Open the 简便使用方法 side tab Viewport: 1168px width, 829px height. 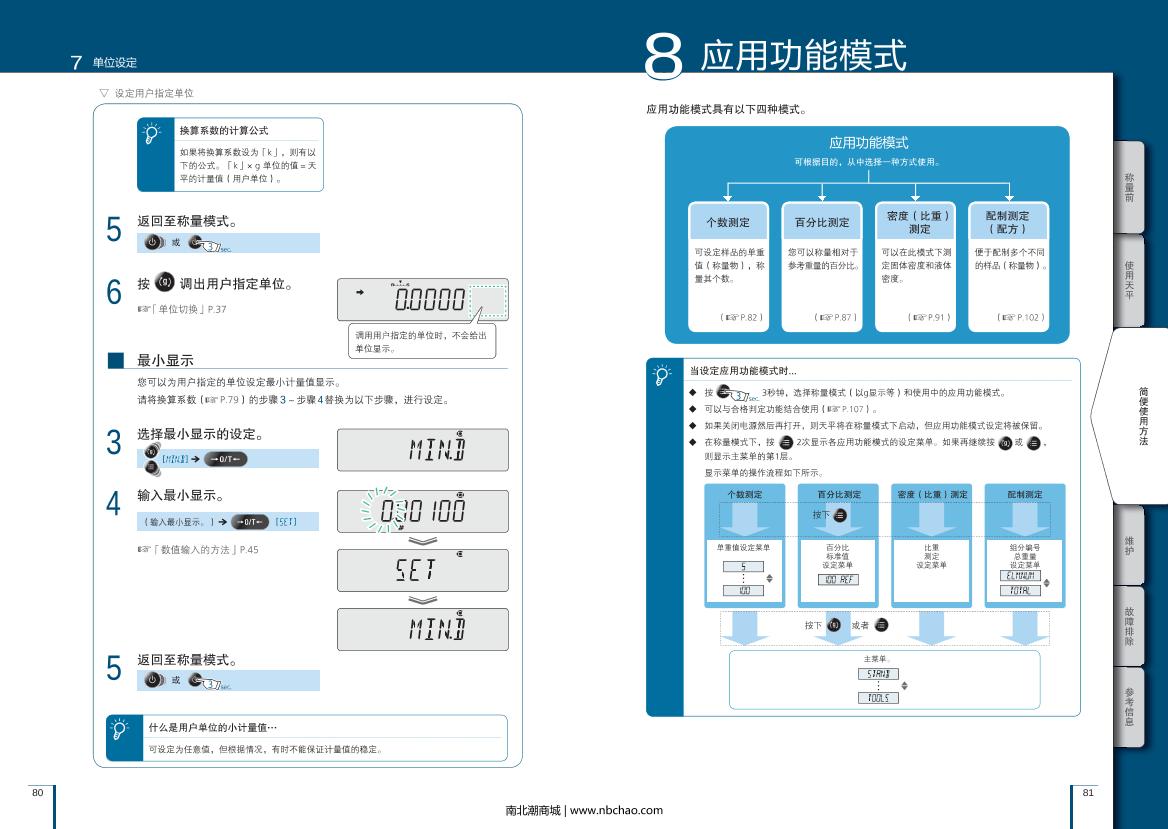pyautogui.click(x=1142, y=415)
